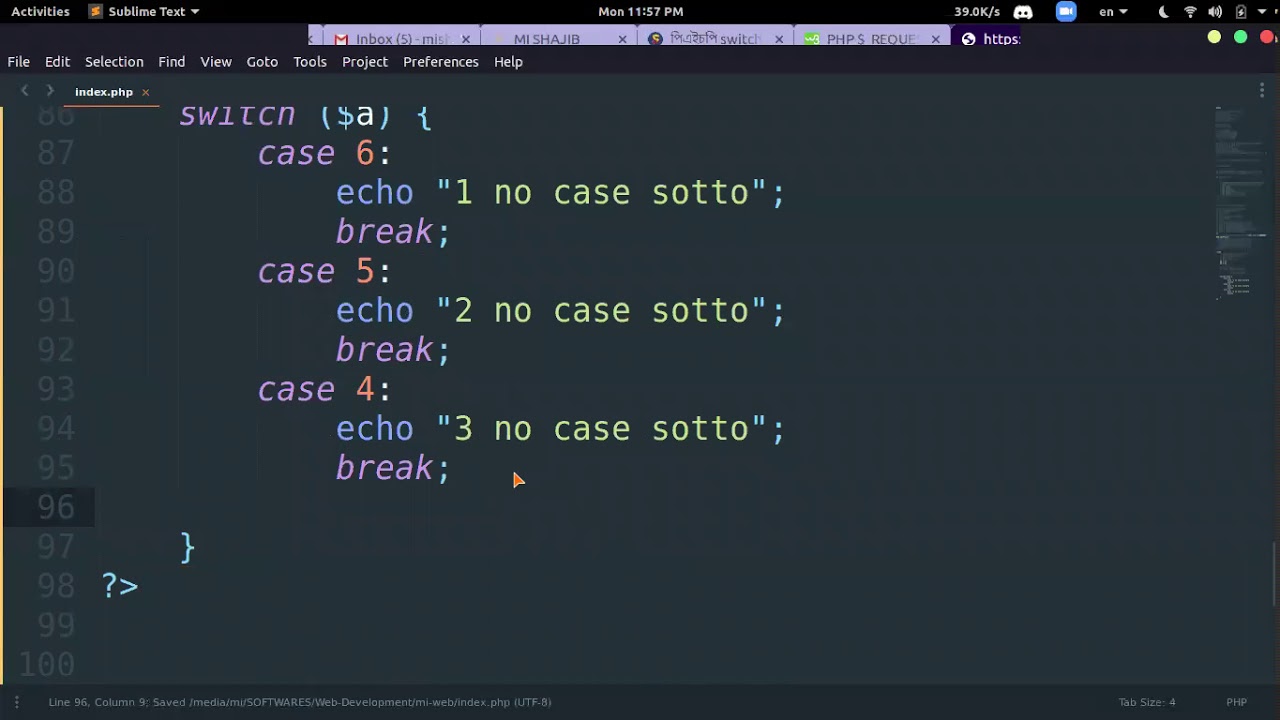Switch to the https: browser tab

(991, 39)
